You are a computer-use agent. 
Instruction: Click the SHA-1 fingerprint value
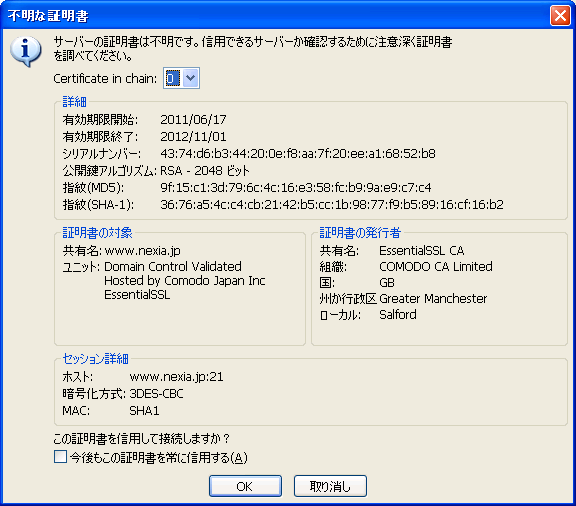pos(332,205)
